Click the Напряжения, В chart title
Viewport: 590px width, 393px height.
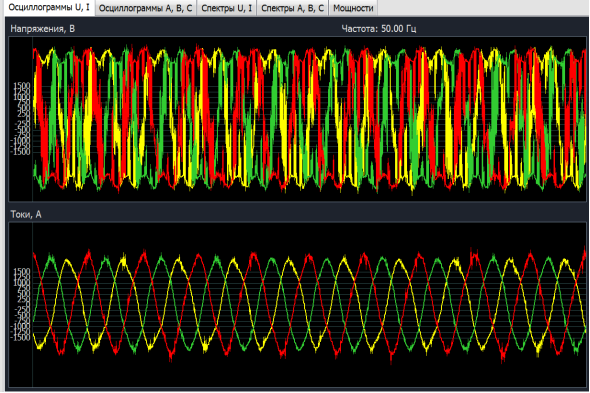tap(43, 29)
